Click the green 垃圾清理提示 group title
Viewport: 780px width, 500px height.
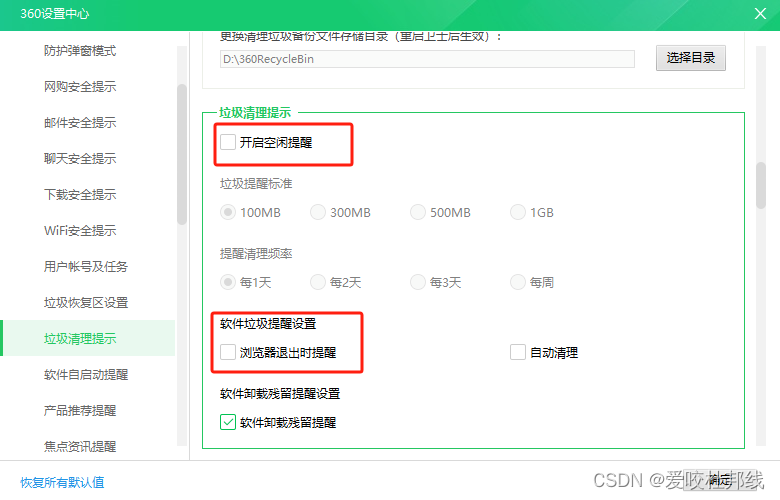pos(255,112)
